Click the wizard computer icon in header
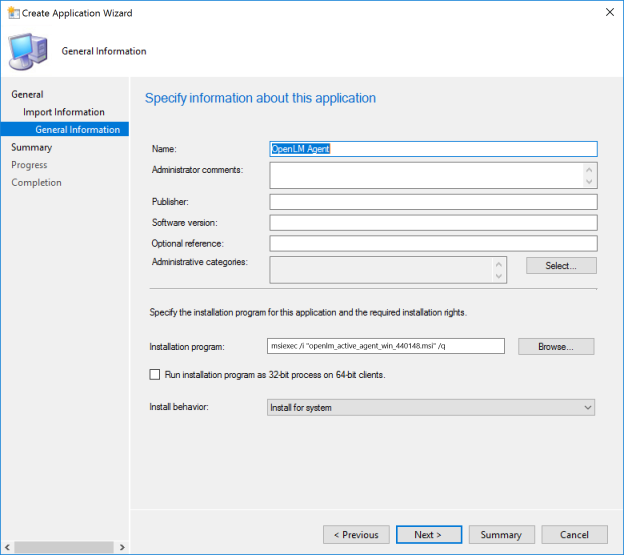The width and height of the screenshot is (624, 555). pos(30,50)
